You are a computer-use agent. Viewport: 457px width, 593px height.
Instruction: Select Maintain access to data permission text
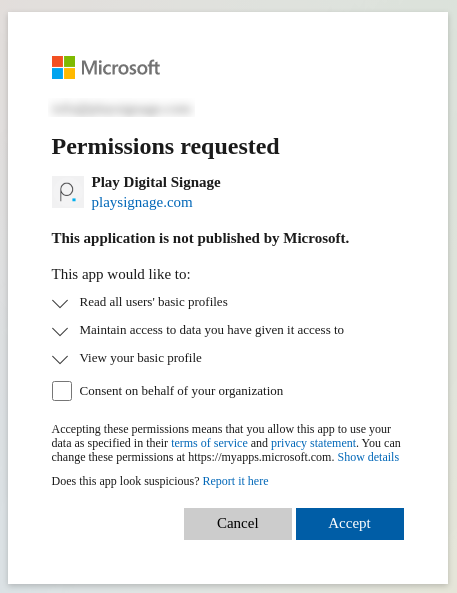tap(212, 330)
